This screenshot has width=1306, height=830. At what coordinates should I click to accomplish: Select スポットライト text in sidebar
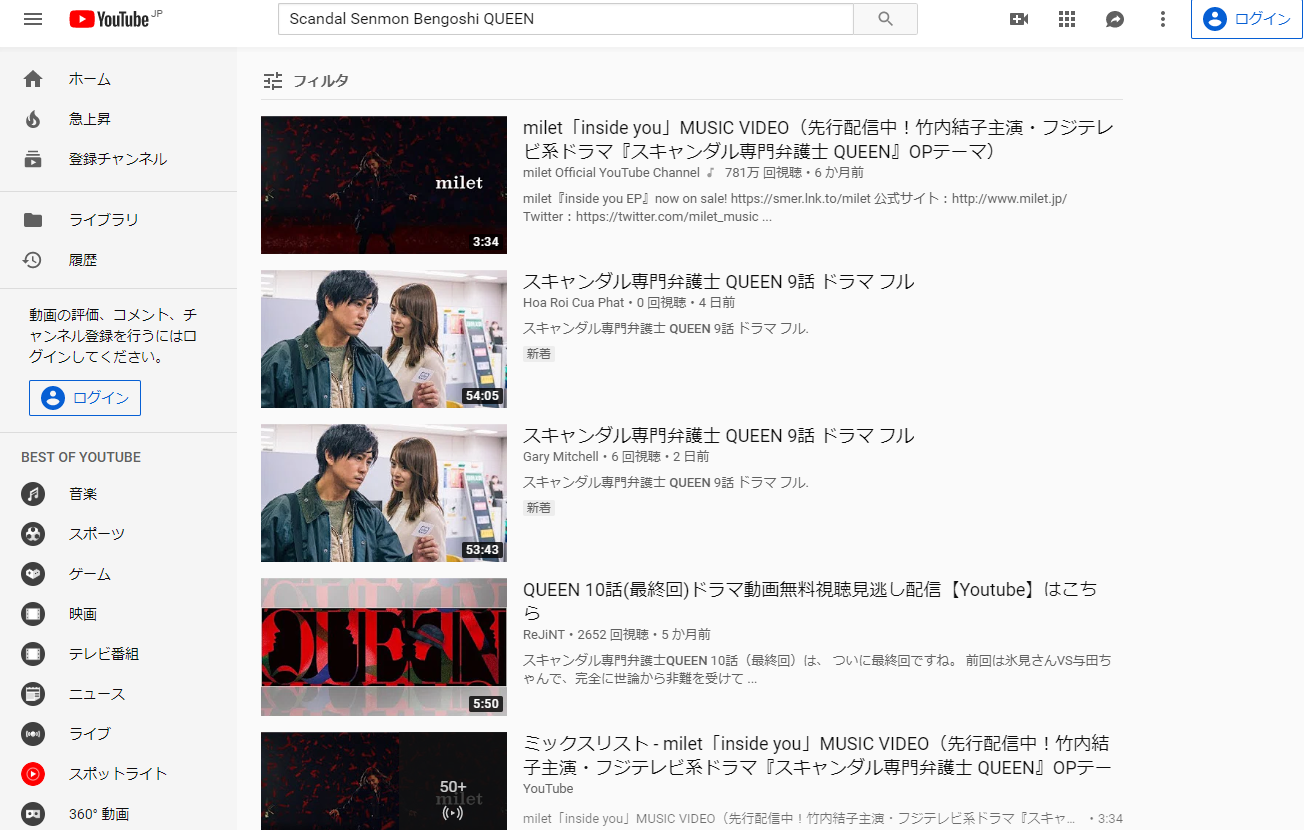[118, 774]
